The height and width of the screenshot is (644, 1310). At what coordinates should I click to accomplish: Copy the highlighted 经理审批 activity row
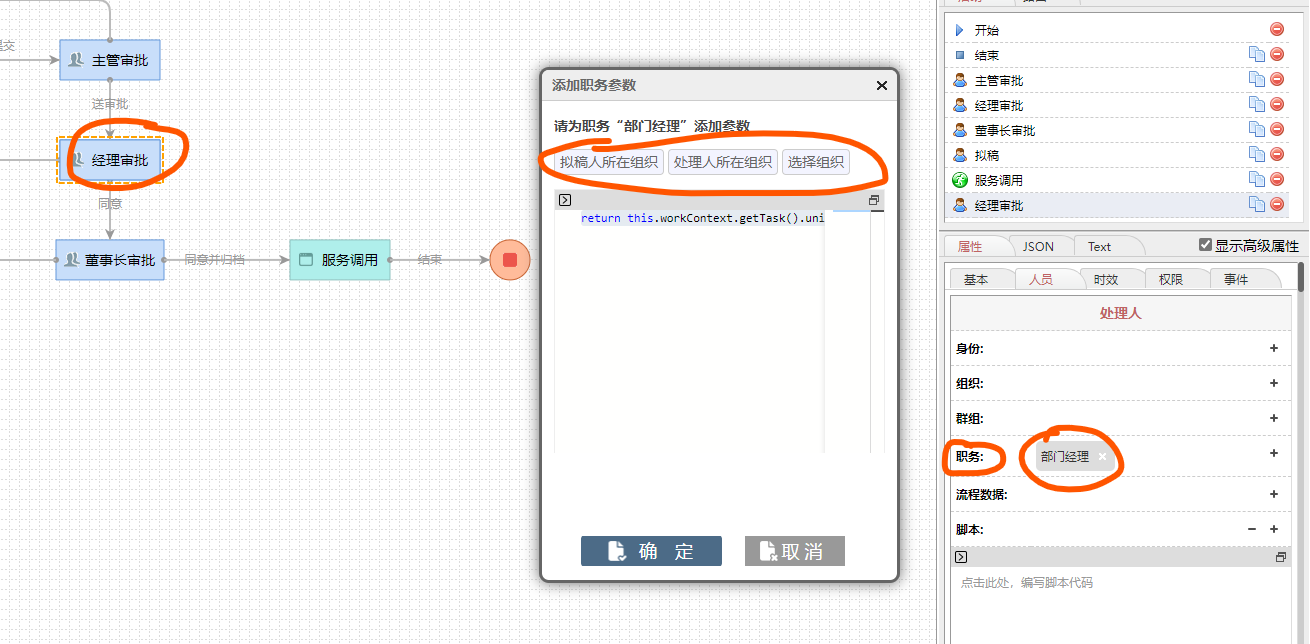tap(1257, 205)
